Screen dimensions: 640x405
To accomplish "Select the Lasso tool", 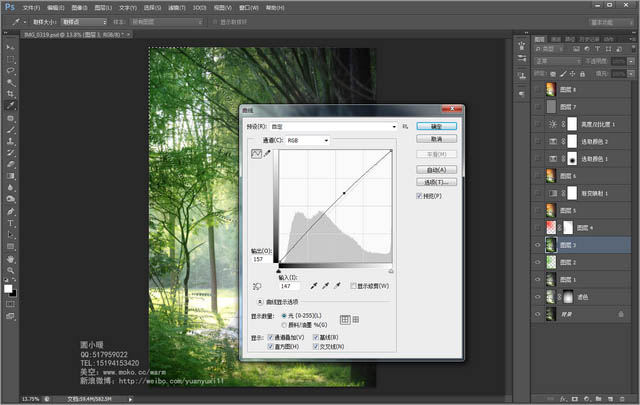I will (x=10, y=71).
